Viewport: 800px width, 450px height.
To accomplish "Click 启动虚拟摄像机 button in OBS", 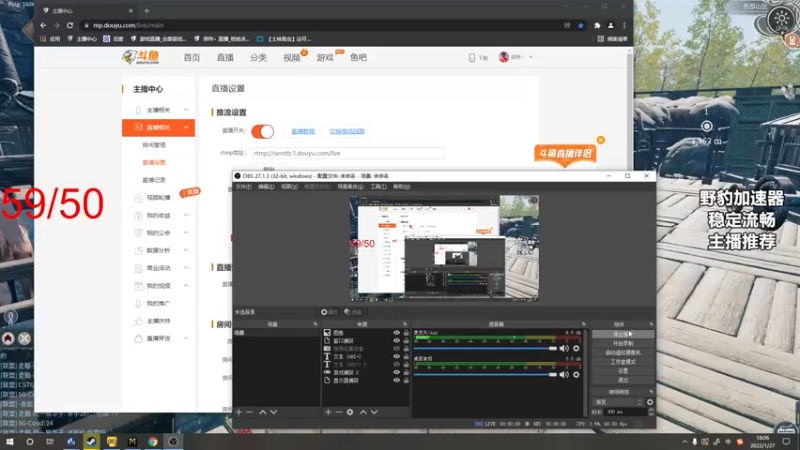I will [x=622, y=353].
